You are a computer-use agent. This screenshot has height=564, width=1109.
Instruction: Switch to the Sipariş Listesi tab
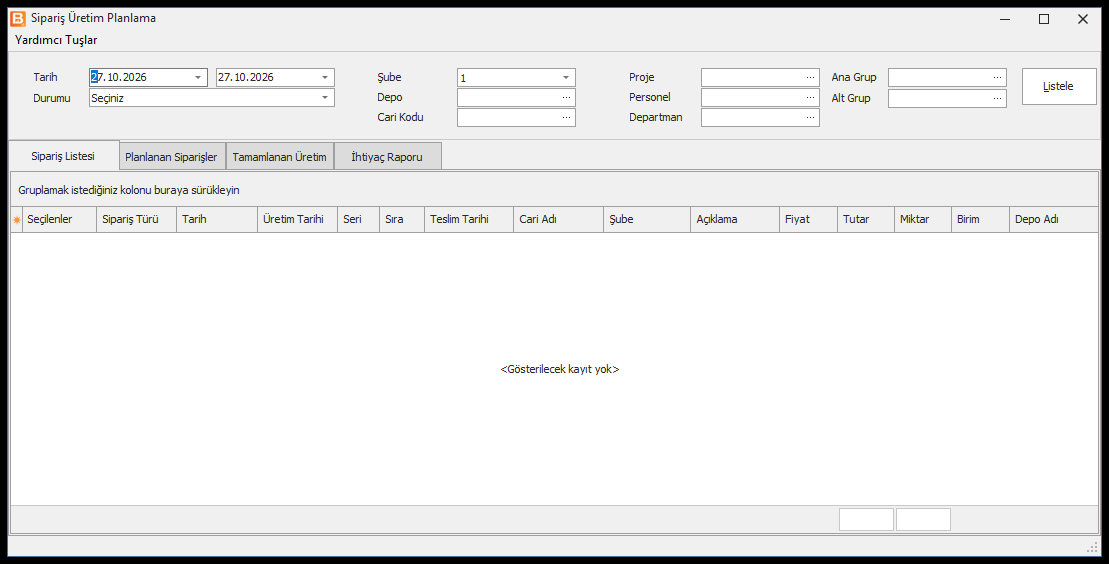pos(63,156)
